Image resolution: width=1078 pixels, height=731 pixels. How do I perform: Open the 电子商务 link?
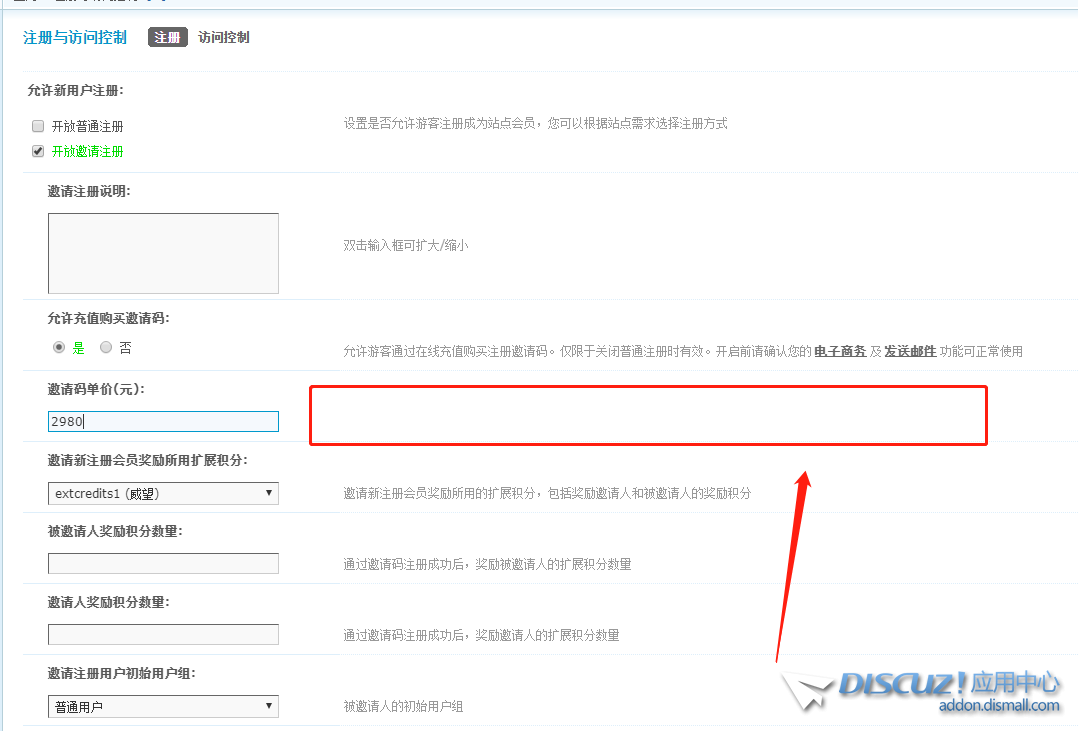point(840,351)
